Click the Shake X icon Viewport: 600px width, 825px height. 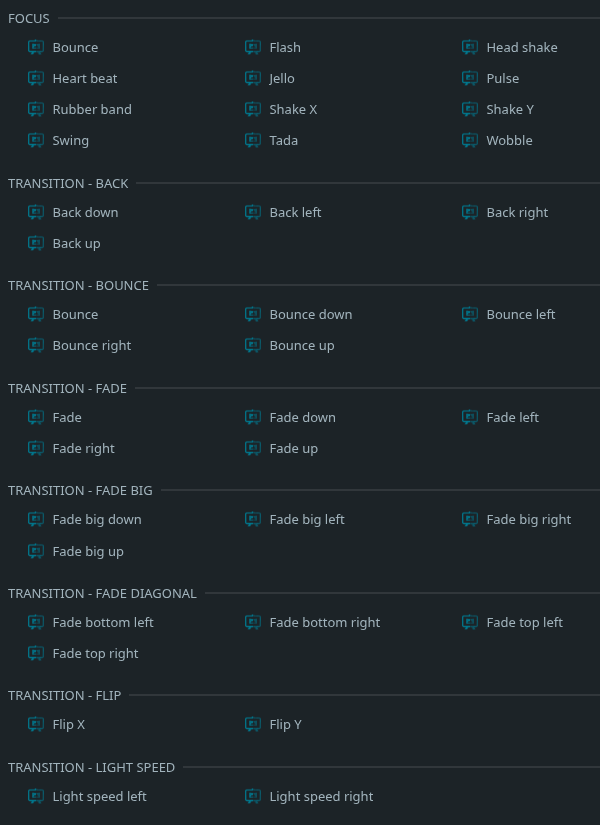[253, 109]
